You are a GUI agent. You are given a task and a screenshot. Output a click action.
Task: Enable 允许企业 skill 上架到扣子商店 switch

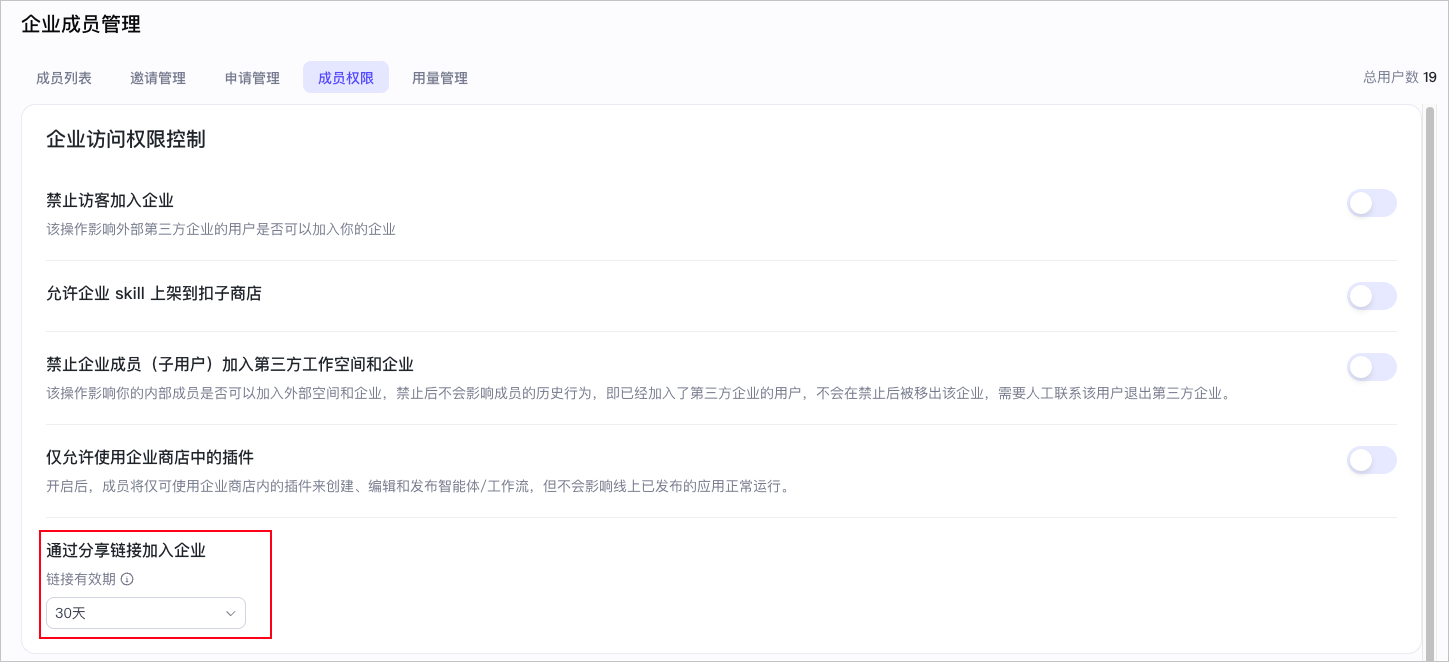click(x=1371, y=296)
